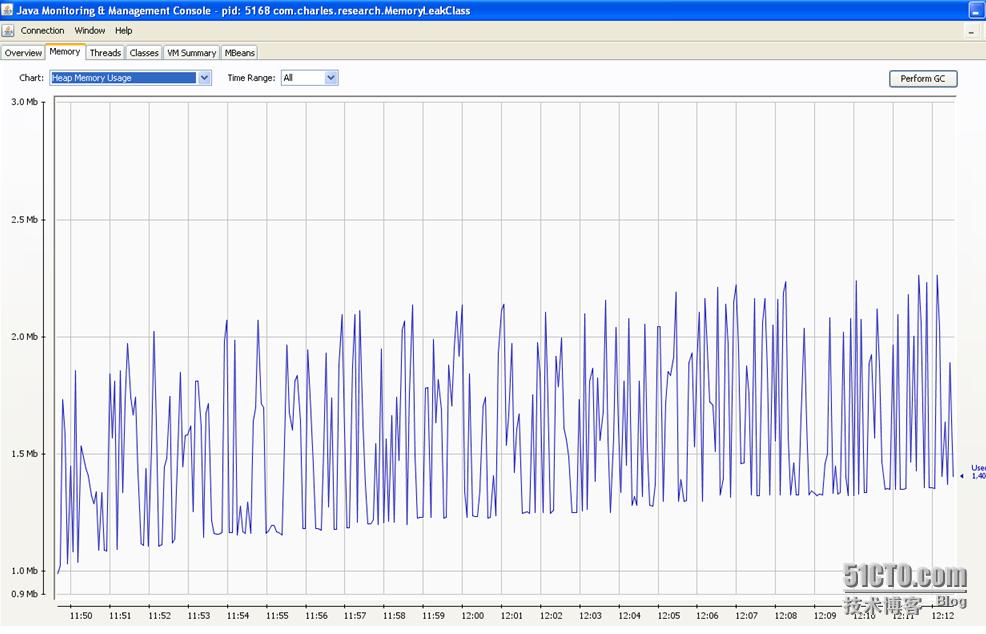
Task: Open the Connection menu
Action: coord(42,30)
